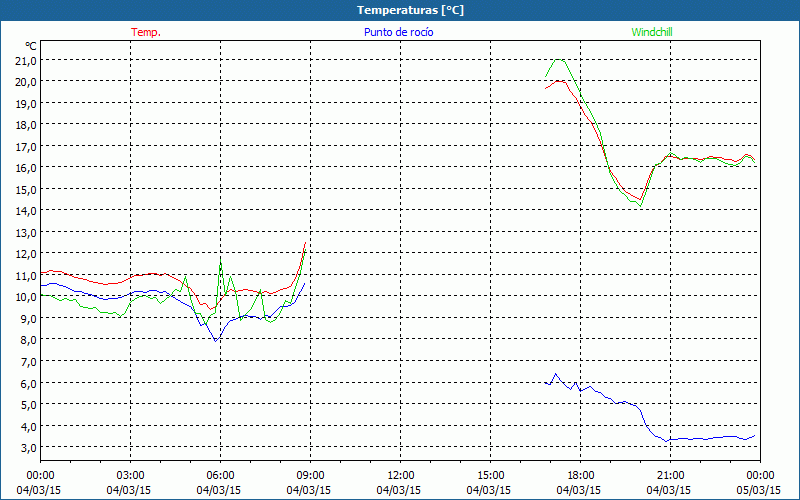Click the 15,0 y-axis value

coord(26,190)
